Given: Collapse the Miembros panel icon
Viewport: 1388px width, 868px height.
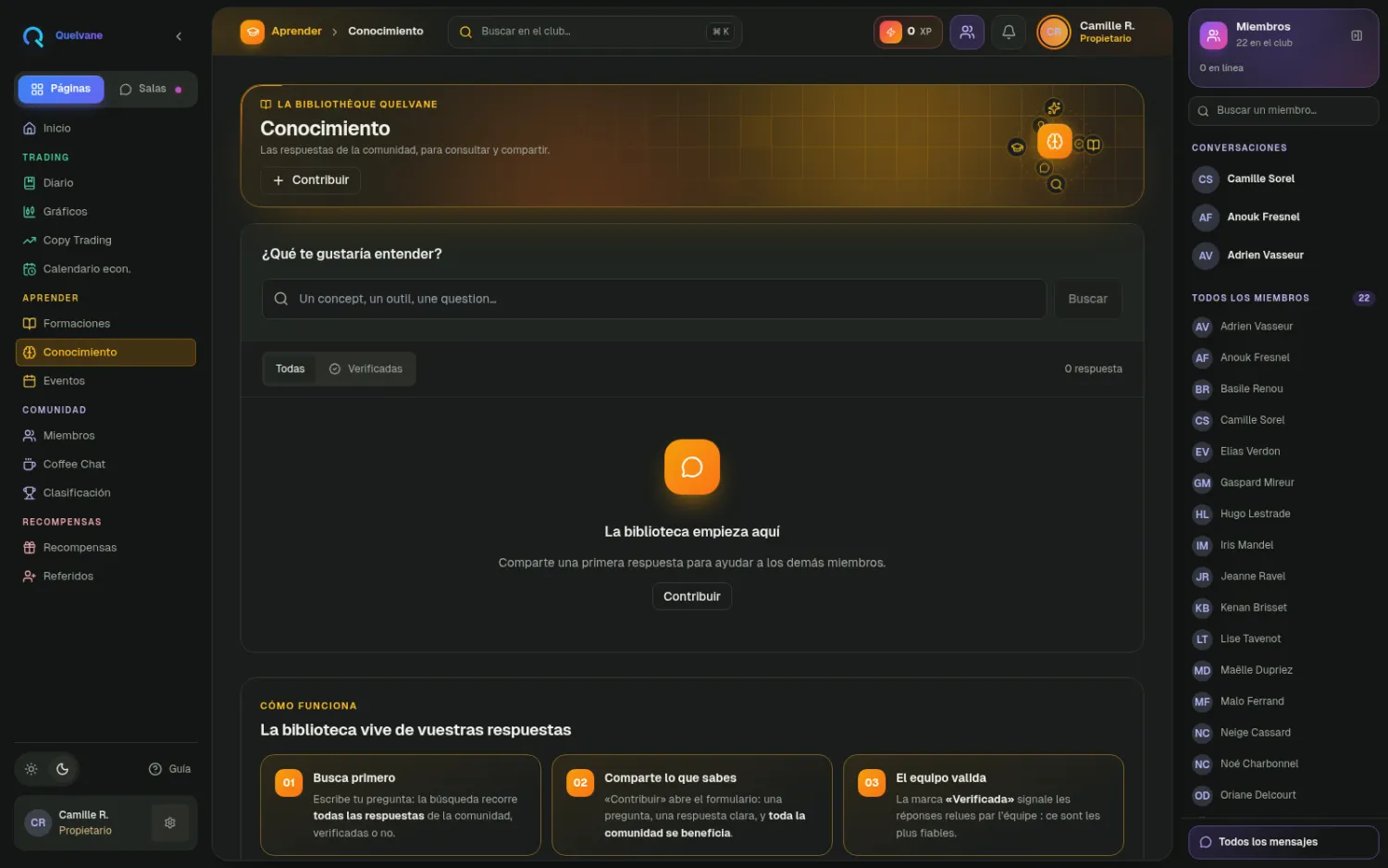Looking at the screenshot, I should tap(1357, 36).
